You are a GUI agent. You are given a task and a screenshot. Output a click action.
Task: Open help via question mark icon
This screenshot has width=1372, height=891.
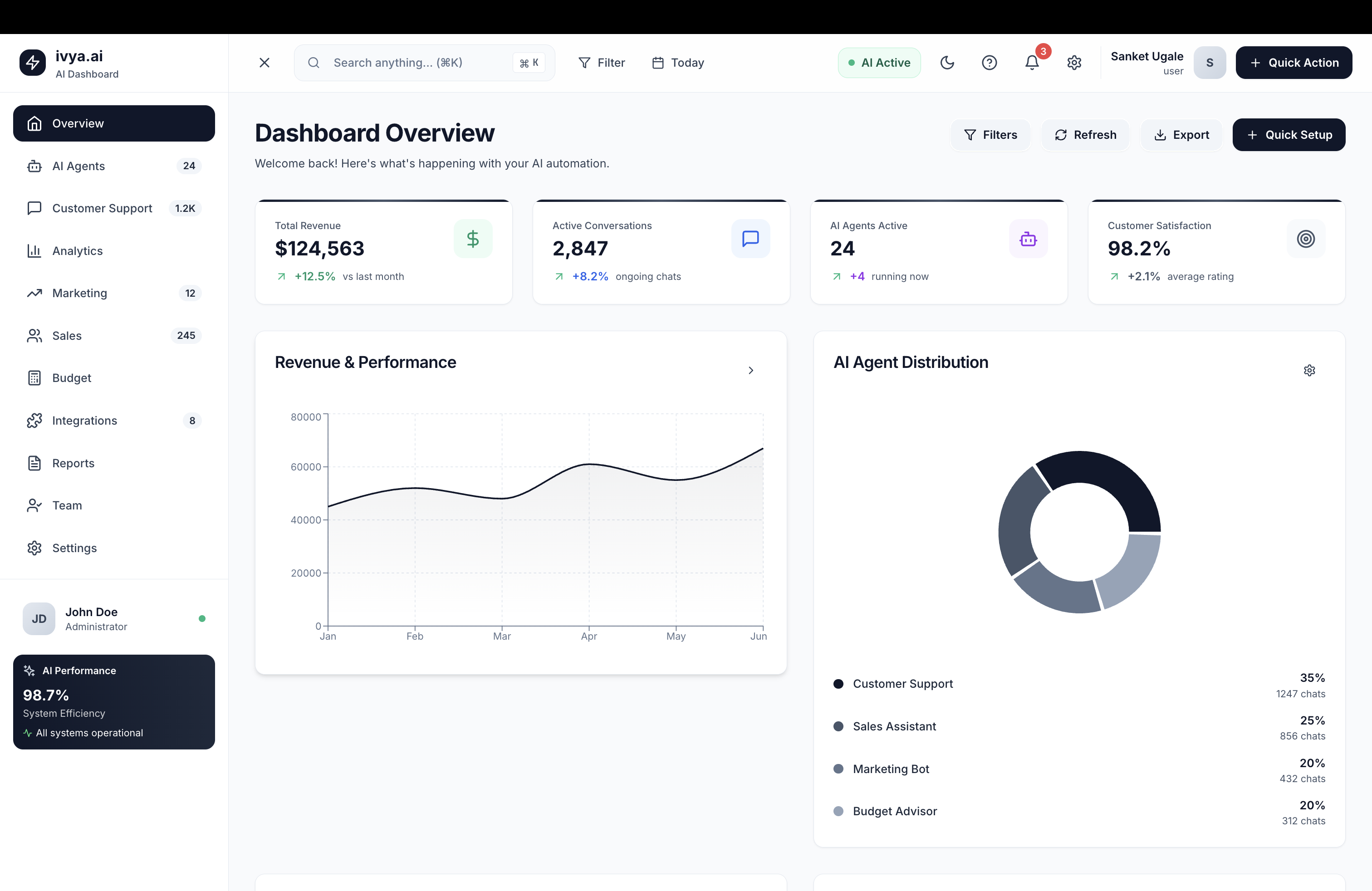pos(989,62)
